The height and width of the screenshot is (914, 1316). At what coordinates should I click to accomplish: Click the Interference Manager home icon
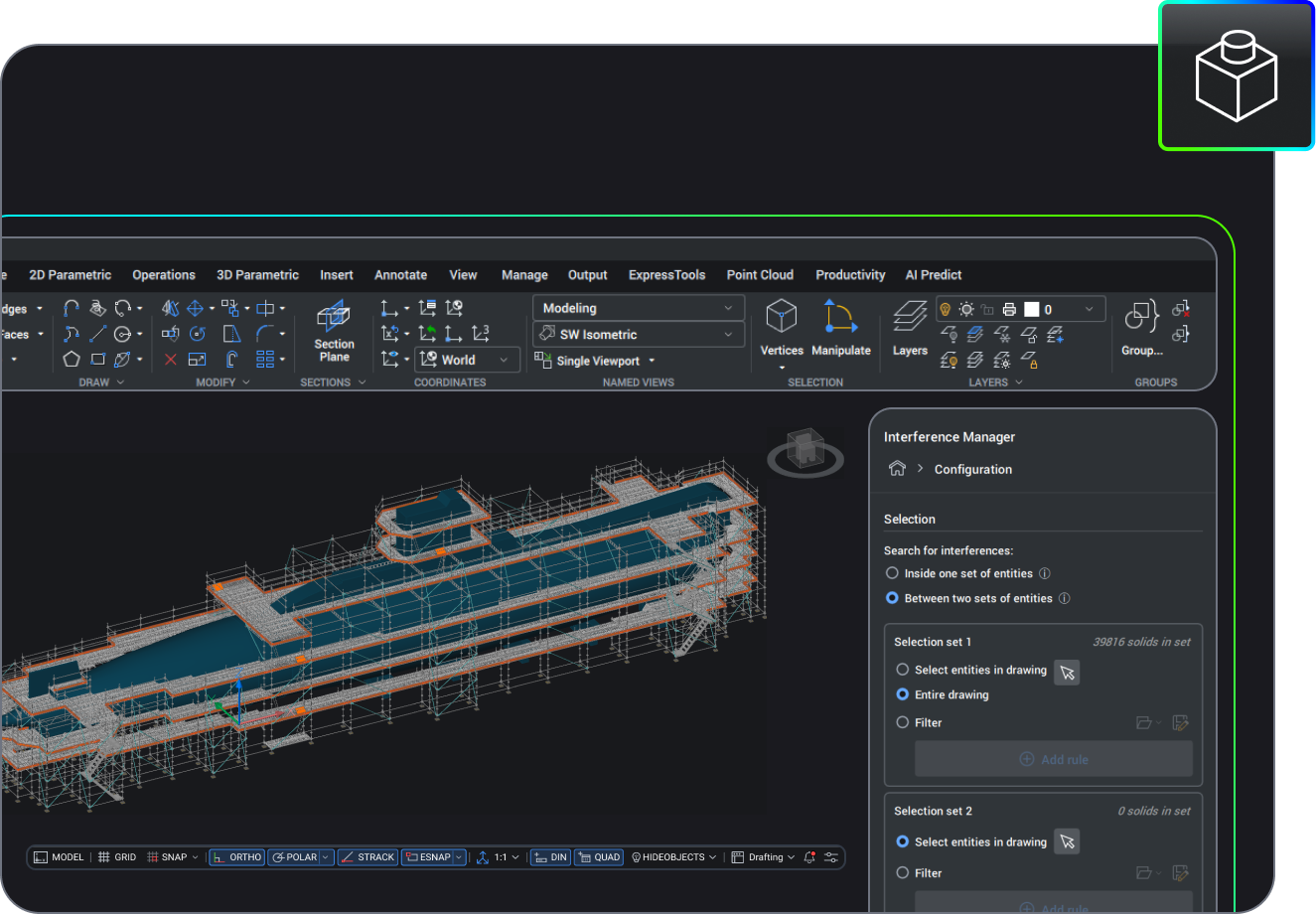[x=897, y=469]
